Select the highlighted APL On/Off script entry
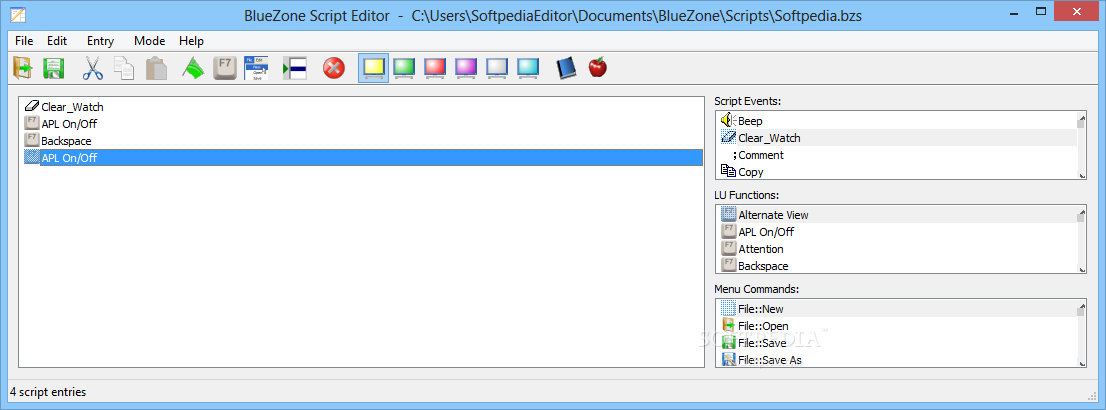 click(x=363, y=158)
